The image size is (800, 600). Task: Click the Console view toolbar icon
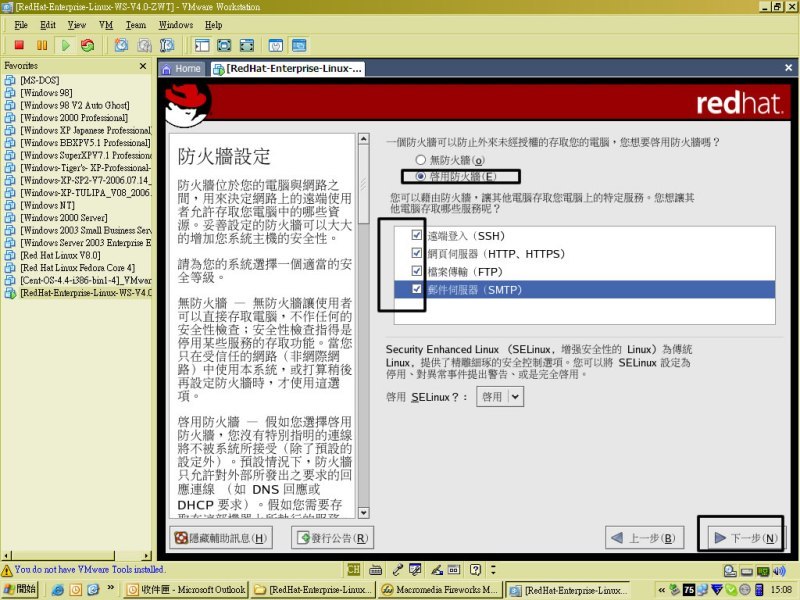point(299,45)
